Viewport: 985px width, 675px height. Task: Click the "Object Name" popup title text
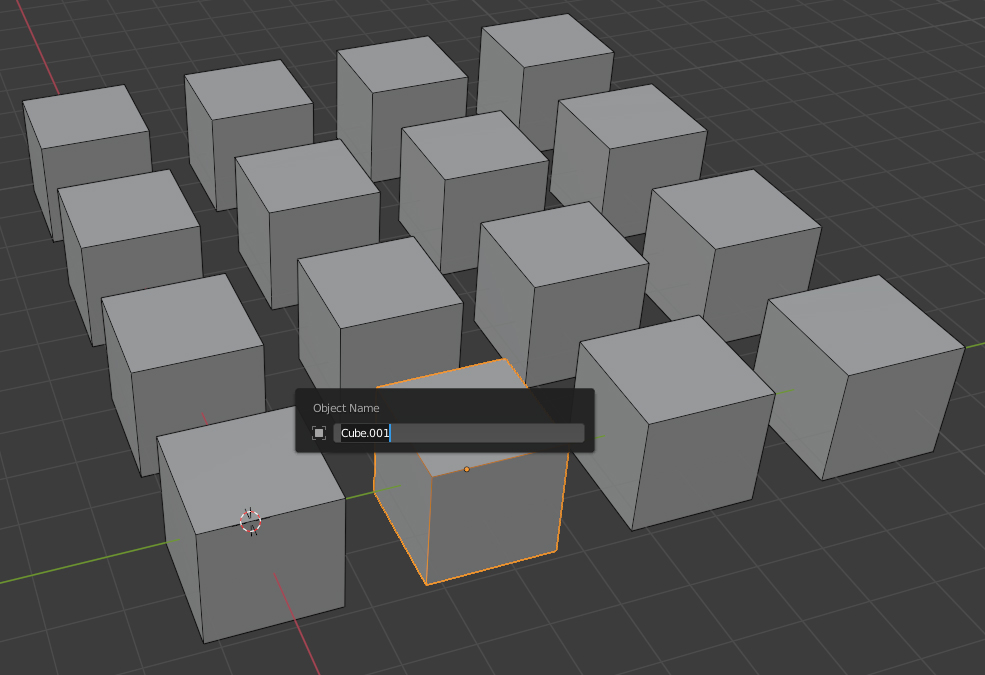click(346, 408)
